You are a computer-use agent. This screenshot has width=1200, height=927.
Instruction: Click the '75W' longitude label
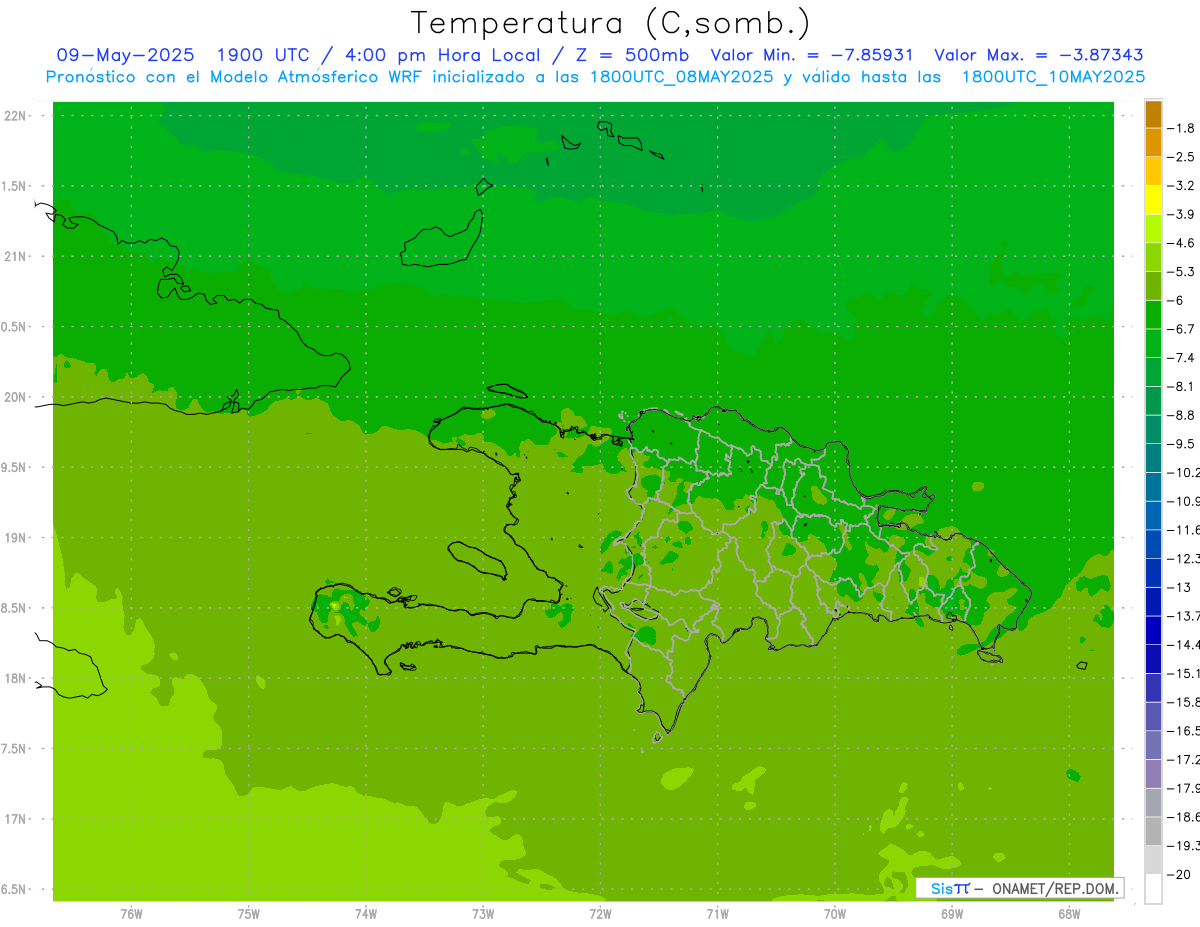click(x=249, y=914)
